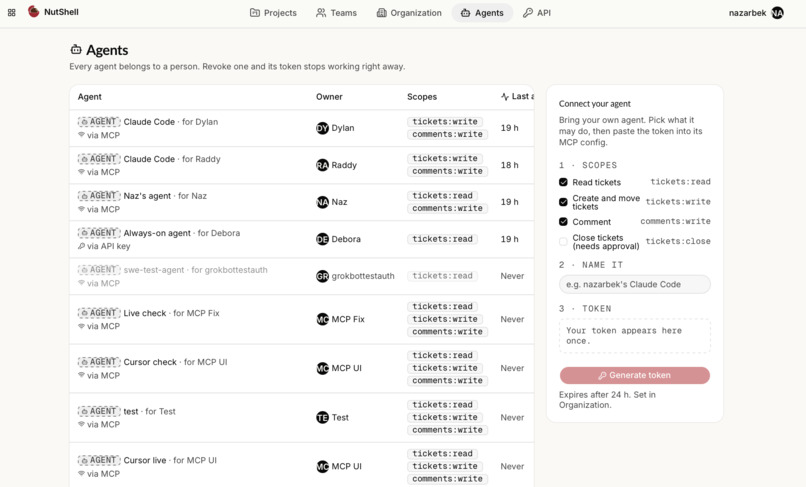Click the Scopes column header
Viewport: 806px width, 487px height.
pyautogui.click(x=422, y=97)
